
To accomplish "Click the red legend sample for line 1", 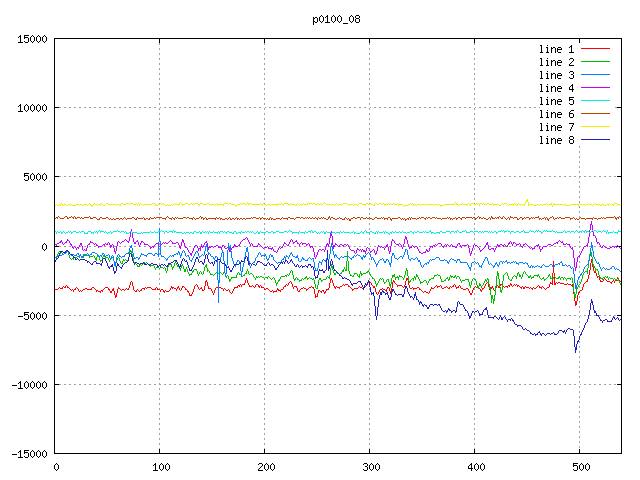I will (x=596, y=49).
